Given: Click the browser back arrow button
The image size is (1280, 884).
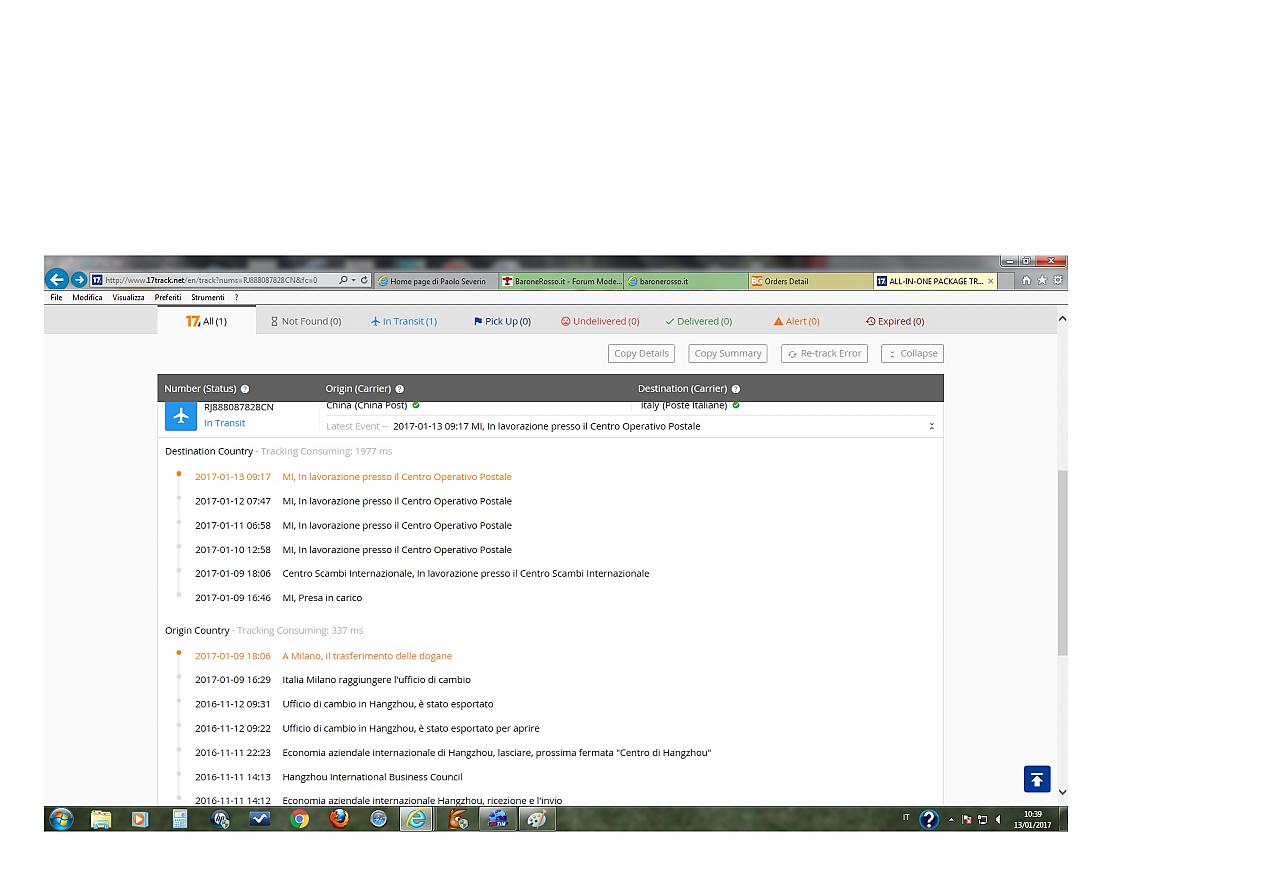Looking at the screenshot, I should click(57, 280).
